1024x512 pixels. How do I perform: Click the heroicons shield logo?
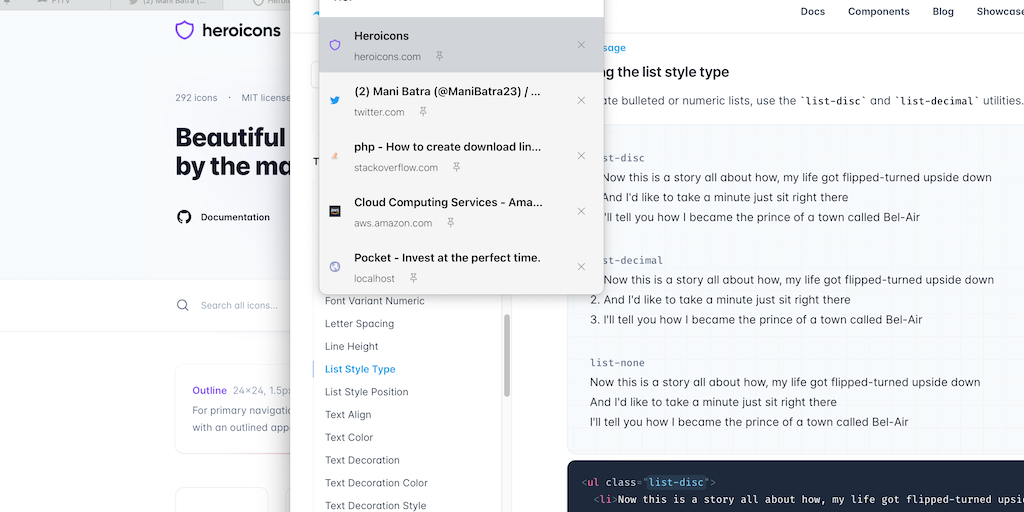[x=184, y=30]
